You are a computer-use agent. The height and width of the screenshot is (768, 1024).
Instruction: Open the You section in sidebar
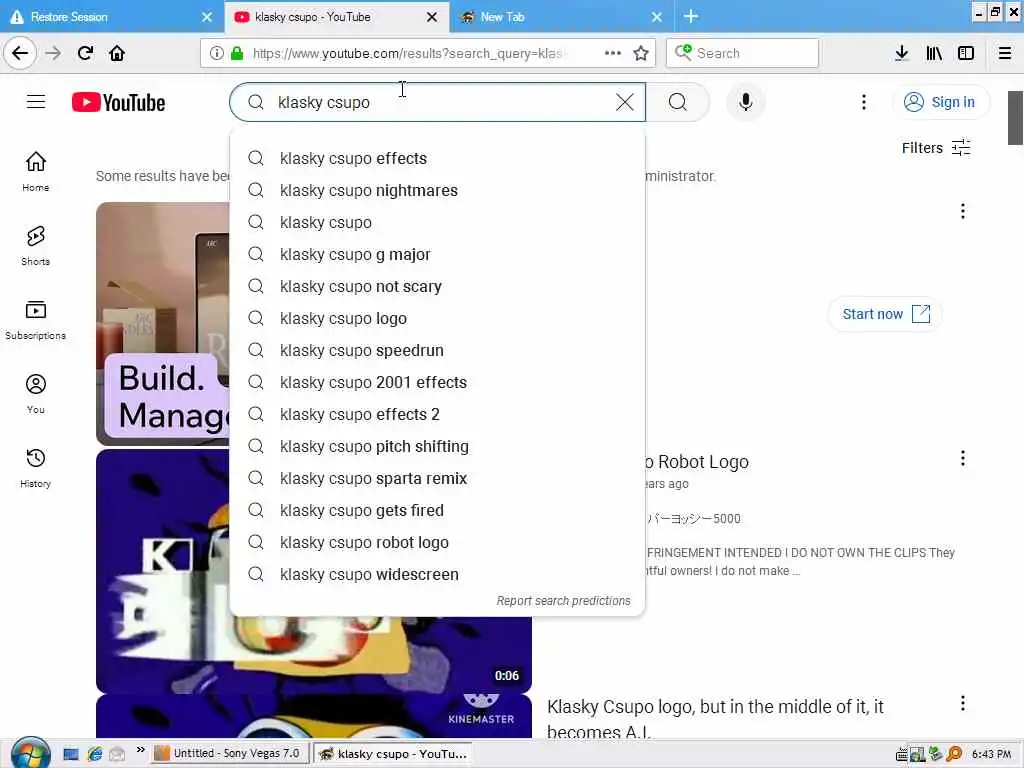click(36, 394)
